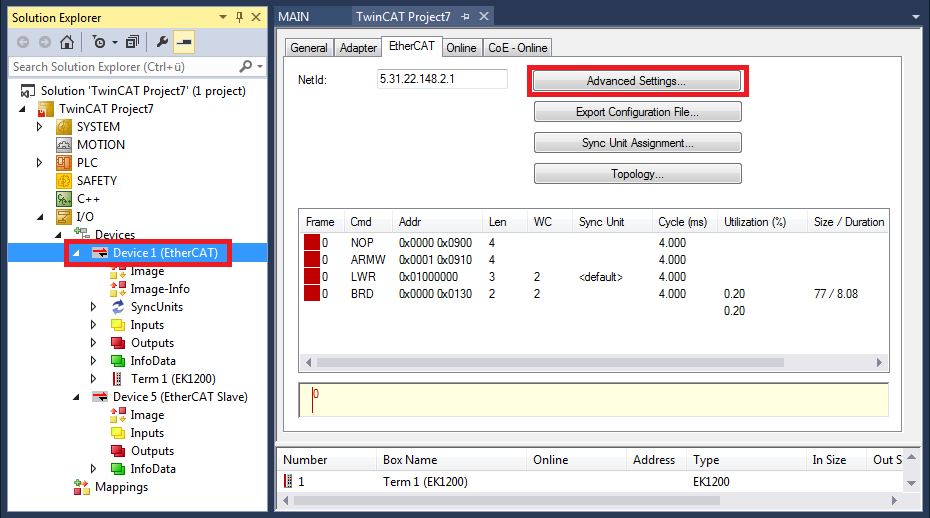Click the I/O node icon
The width and height of the screenshot is (930, 518).
[x=63, y=217]
